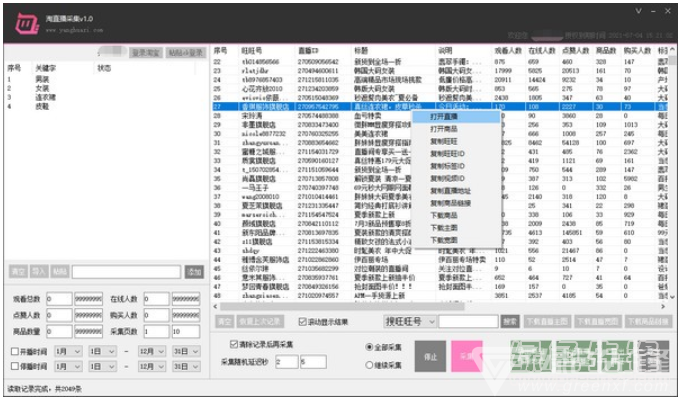The image size is (679, 400).
Task: Open 开播时间 end day dropdown
Action: coord(186,352)
